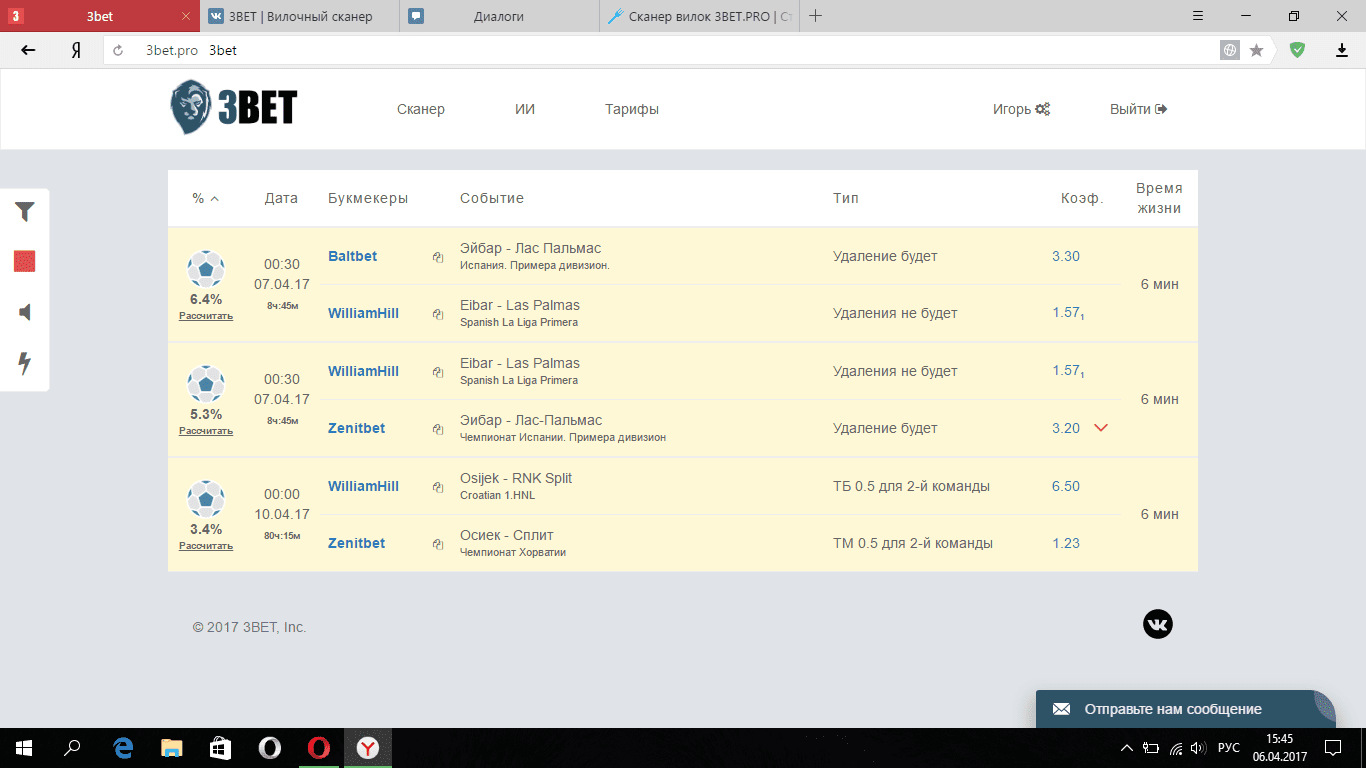This screenshot has width=1366, height=768.
Task: Click copy icon next to Baltbet
Action: click(438, 257)
